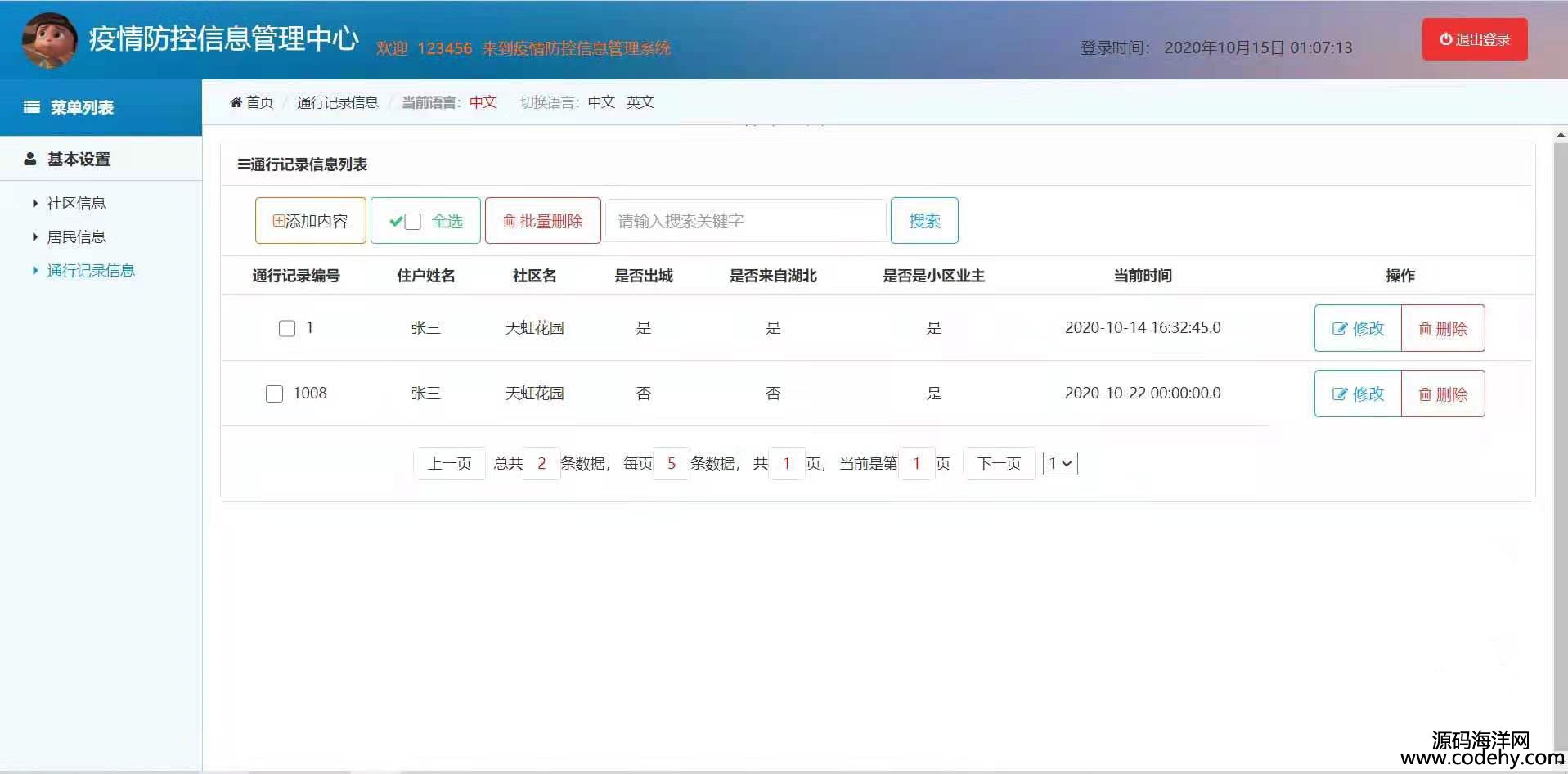
Task: Expand the 社区信息 sidebar item
Action: click(76, 203)
